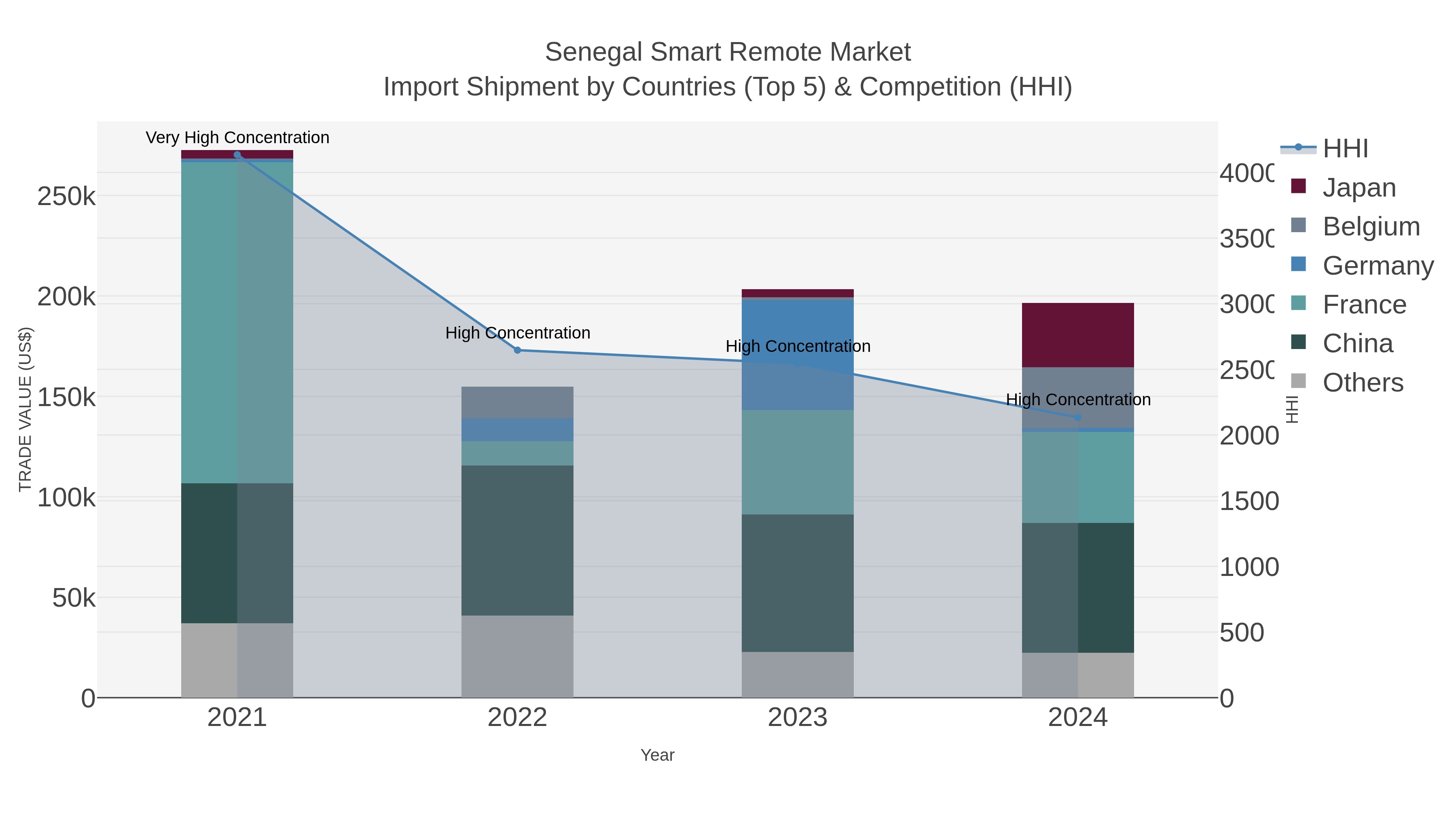Click the 2021 x-axis label
This screenshot has width=1456, height=819.
pyautogui.click(x=237, y=718)
